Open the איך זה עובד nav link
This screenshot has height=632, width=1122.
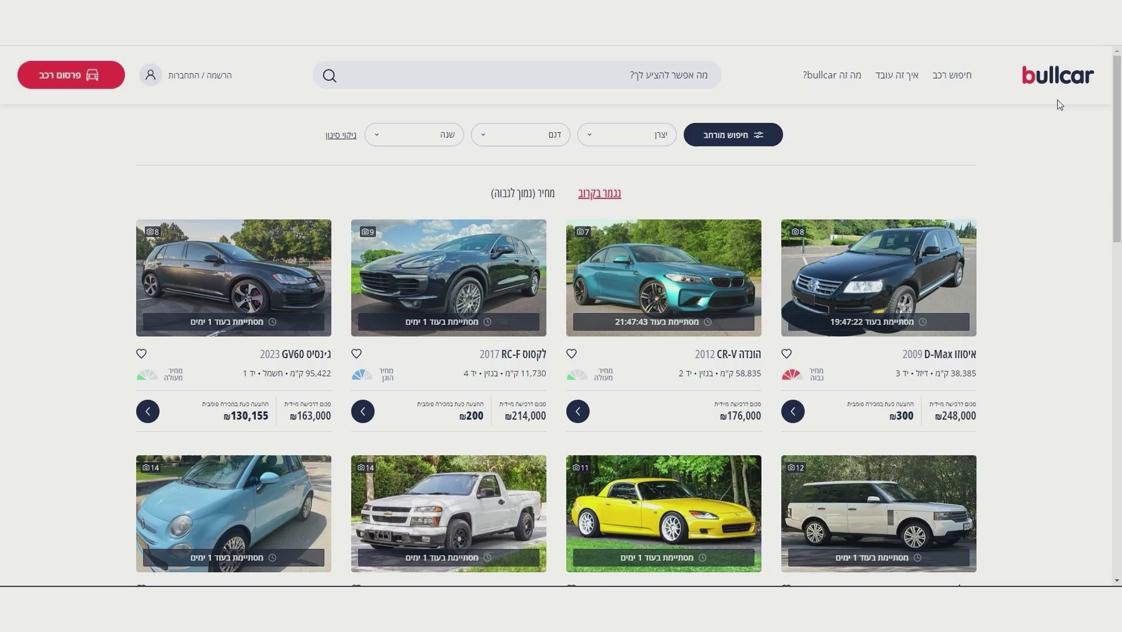pyautogui.click(x=897, y=75)
